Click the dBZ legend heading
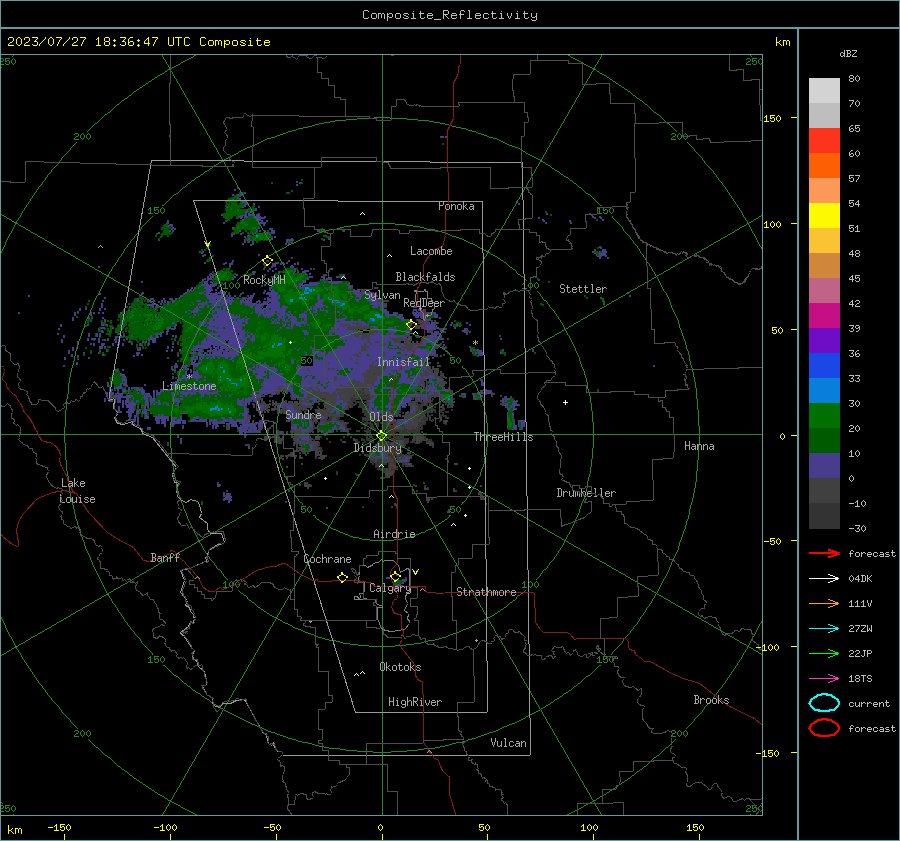The height and width of the screenshot is (841, 900). (848, 53)
